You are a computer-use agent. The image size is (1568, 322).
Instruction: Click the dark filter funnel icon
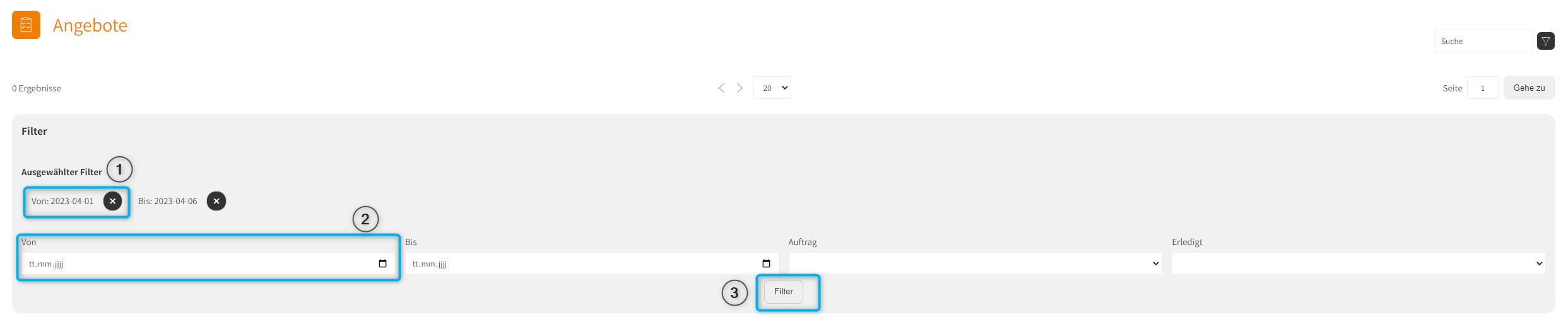1545,42
